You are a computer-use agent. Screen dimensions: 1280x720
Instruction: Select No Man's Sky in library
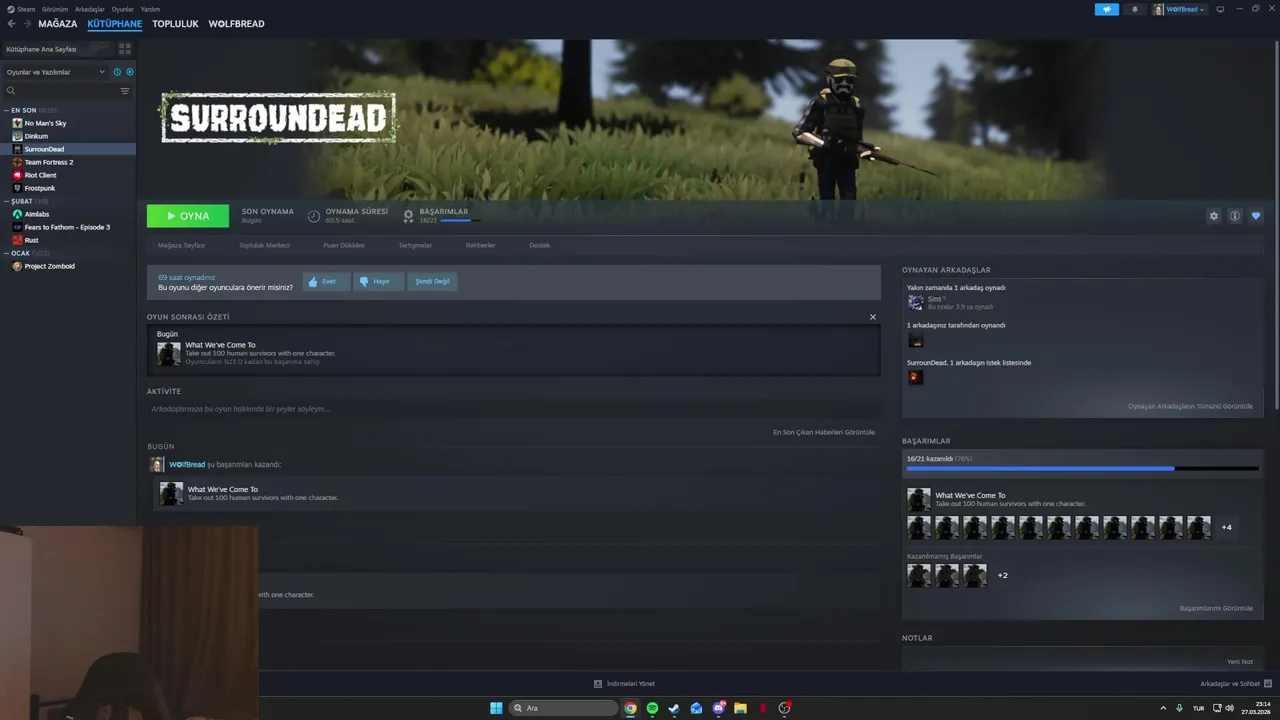click(68, 123)
